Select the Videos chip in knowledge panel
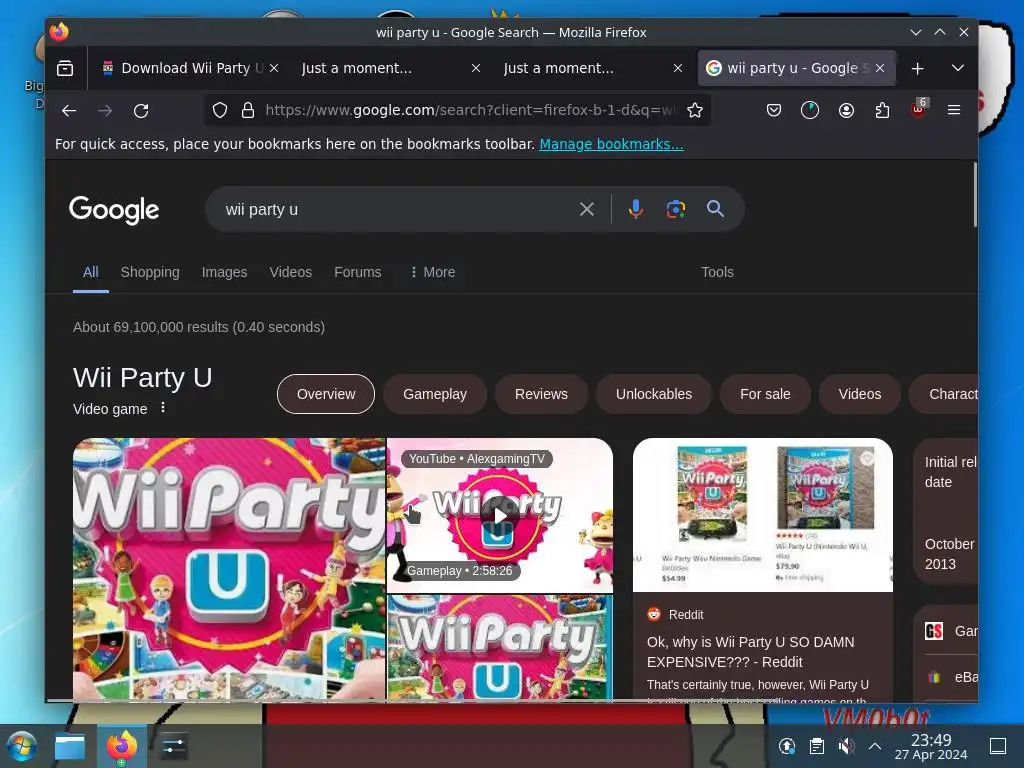The width and height of the screenshot is (1024, 768). 859,394
